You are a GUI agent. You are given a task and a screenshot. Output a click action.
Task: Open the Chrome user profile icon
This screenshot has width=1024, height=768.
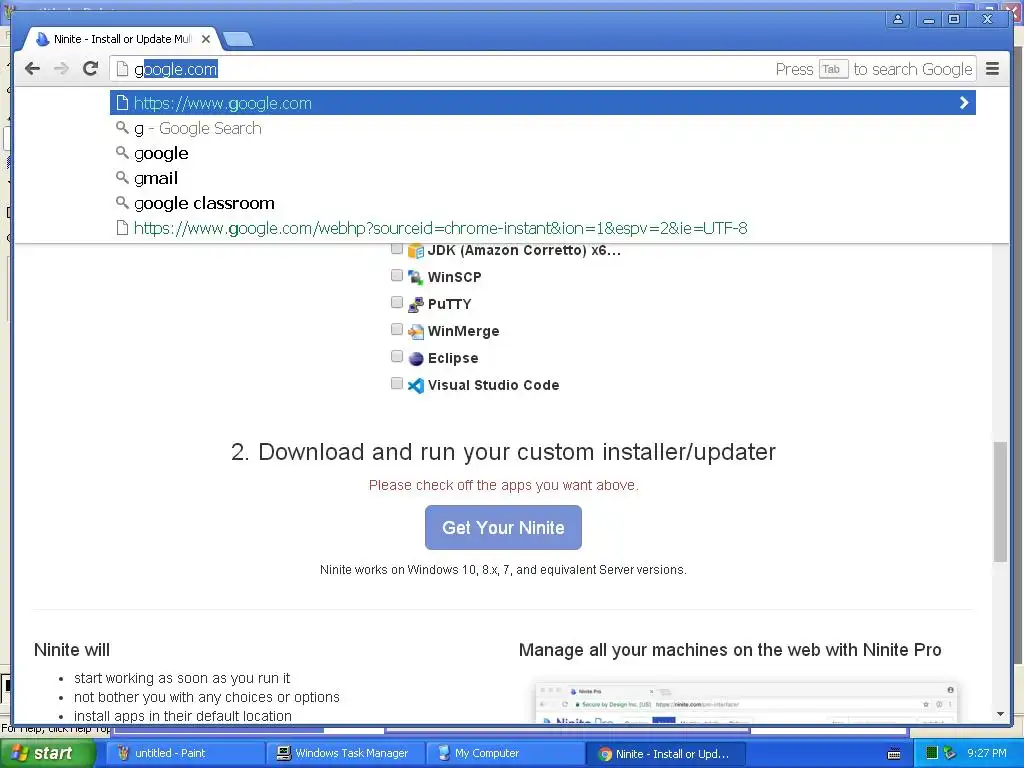click(898, 19)
